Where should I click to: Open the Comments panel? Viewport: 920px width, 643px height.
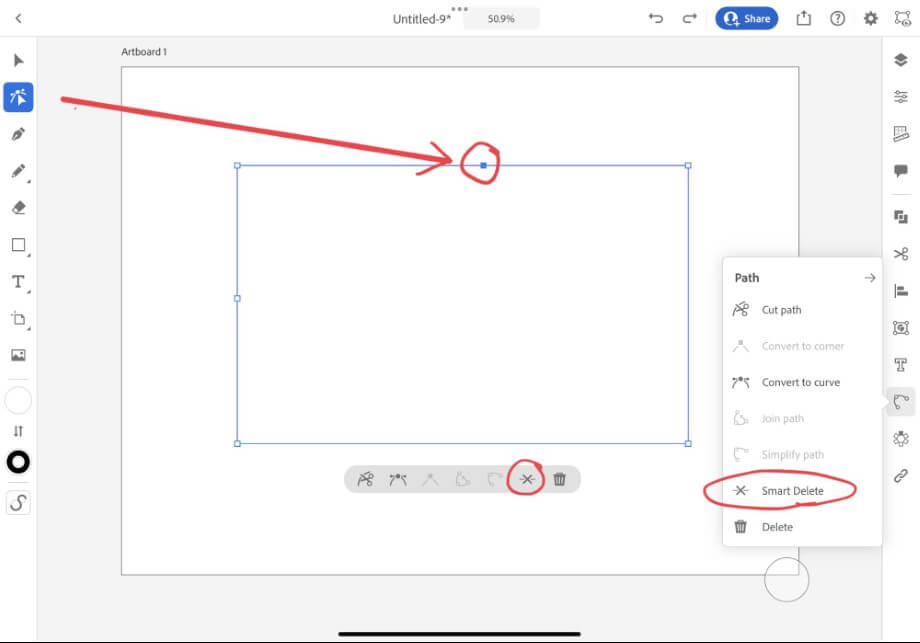(901, 171)
